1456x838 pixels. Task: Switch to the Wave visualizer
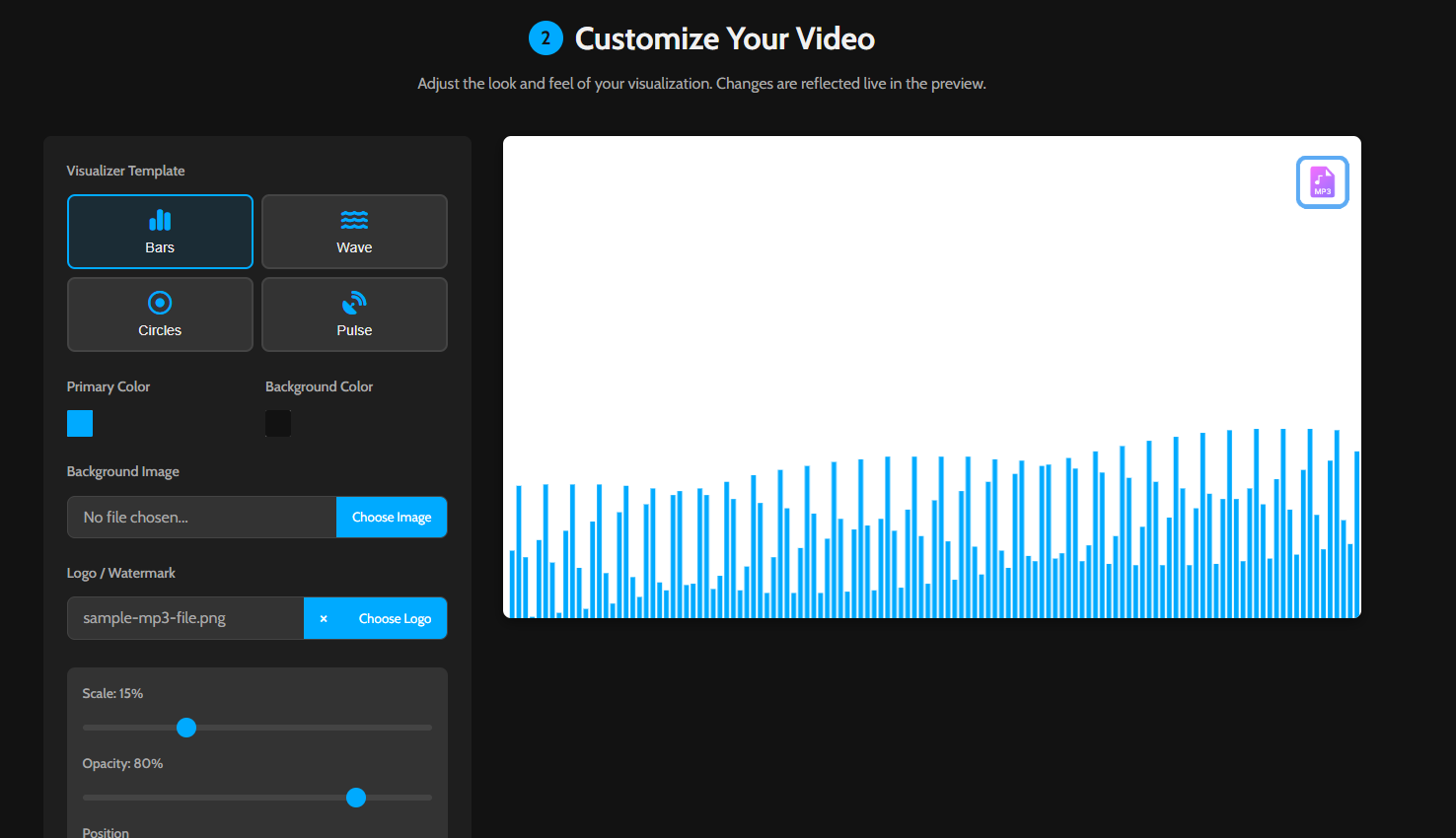(354, 232)
